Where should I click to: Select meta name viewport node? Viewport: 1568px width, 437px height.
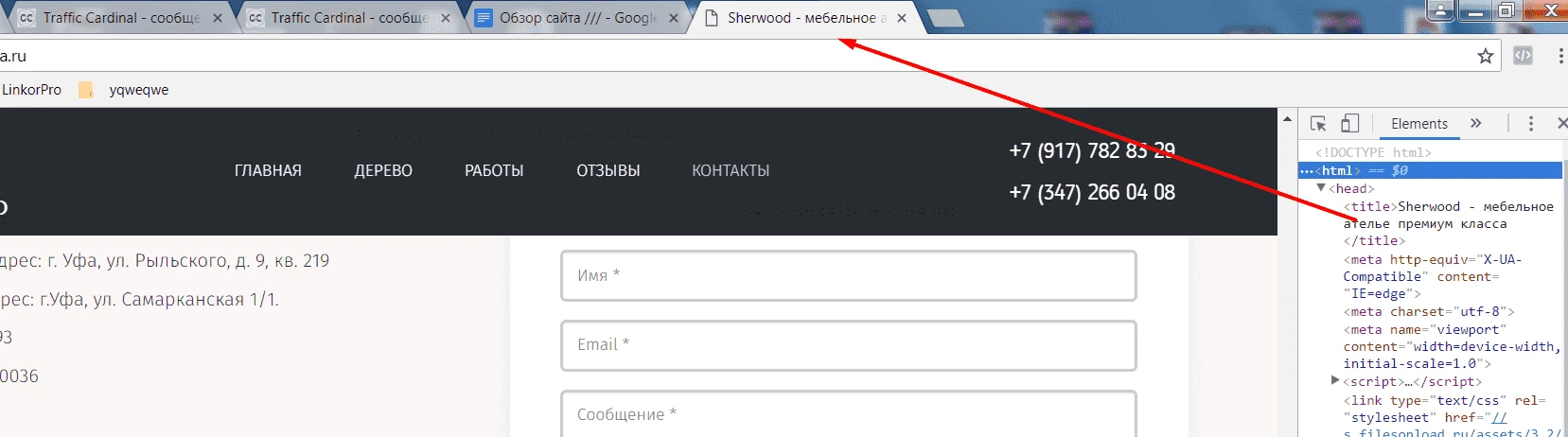(x=1451, y=346)
